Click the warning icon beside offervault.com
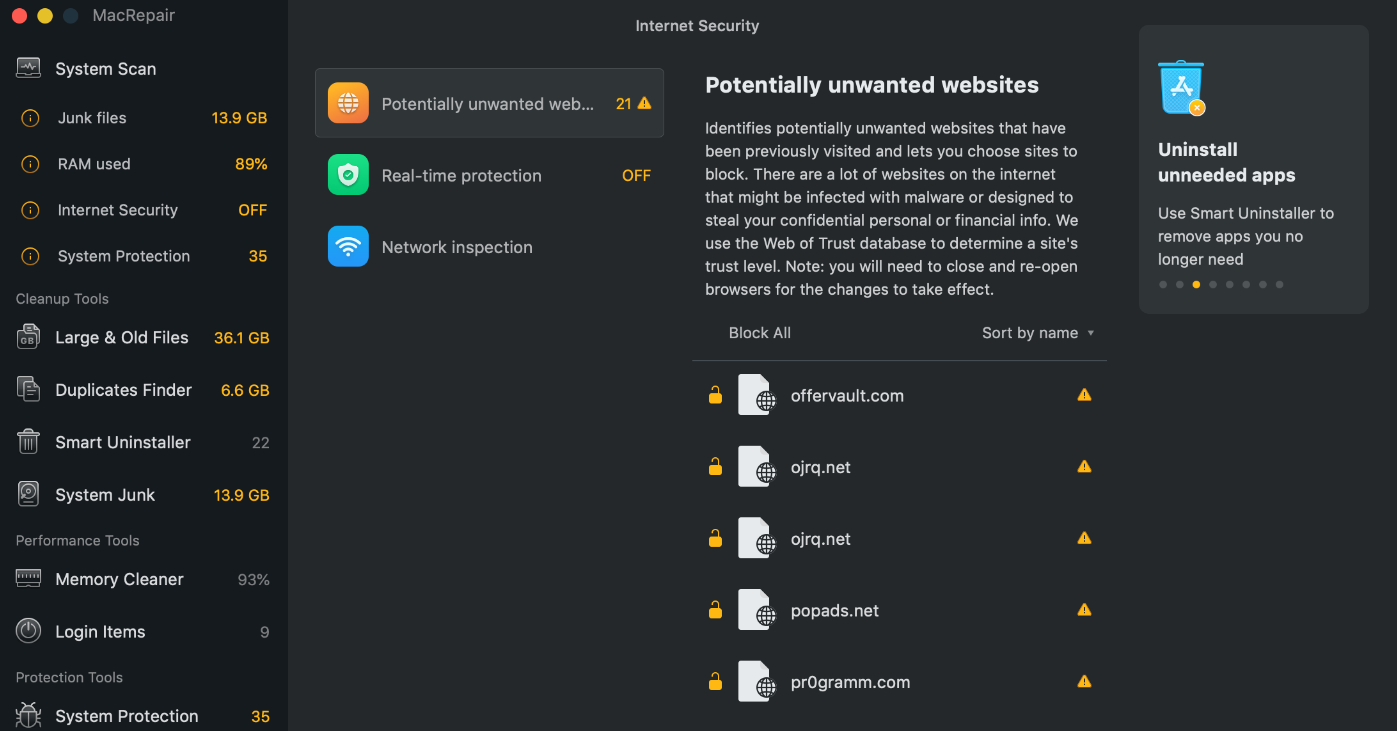 pyautogui.click(x=1084, y=395)
